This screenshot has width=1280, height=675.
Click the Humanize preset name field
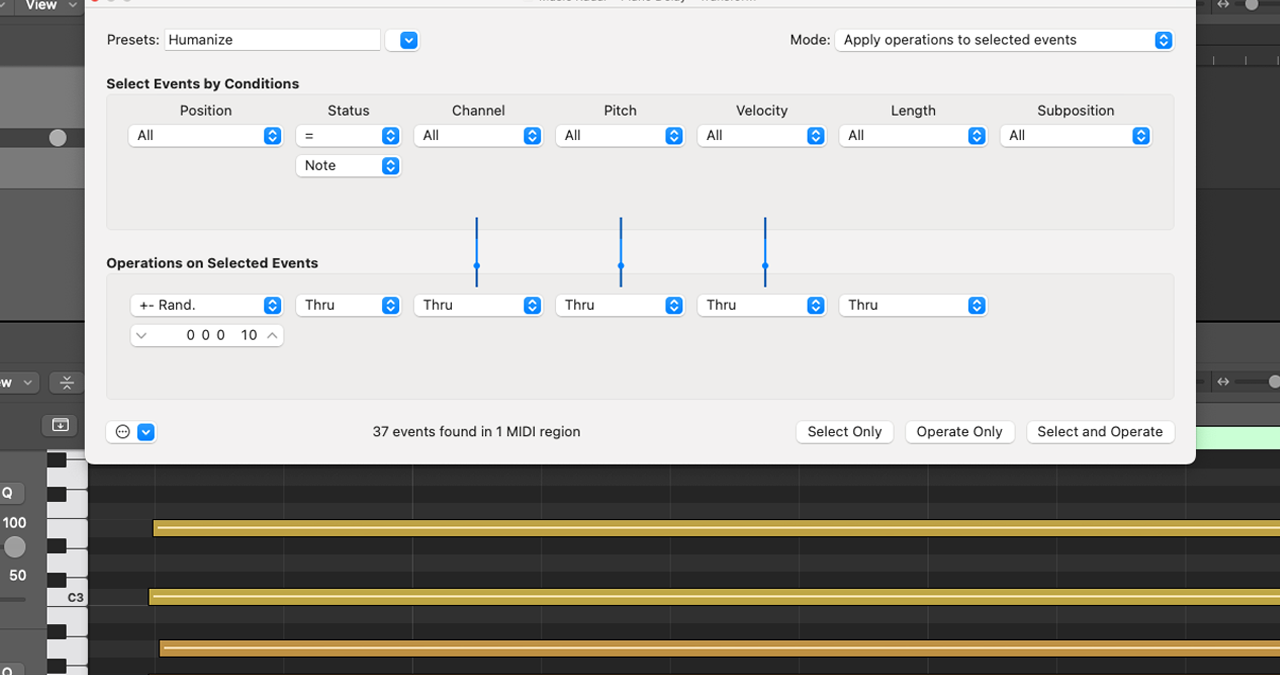(272, 40)
